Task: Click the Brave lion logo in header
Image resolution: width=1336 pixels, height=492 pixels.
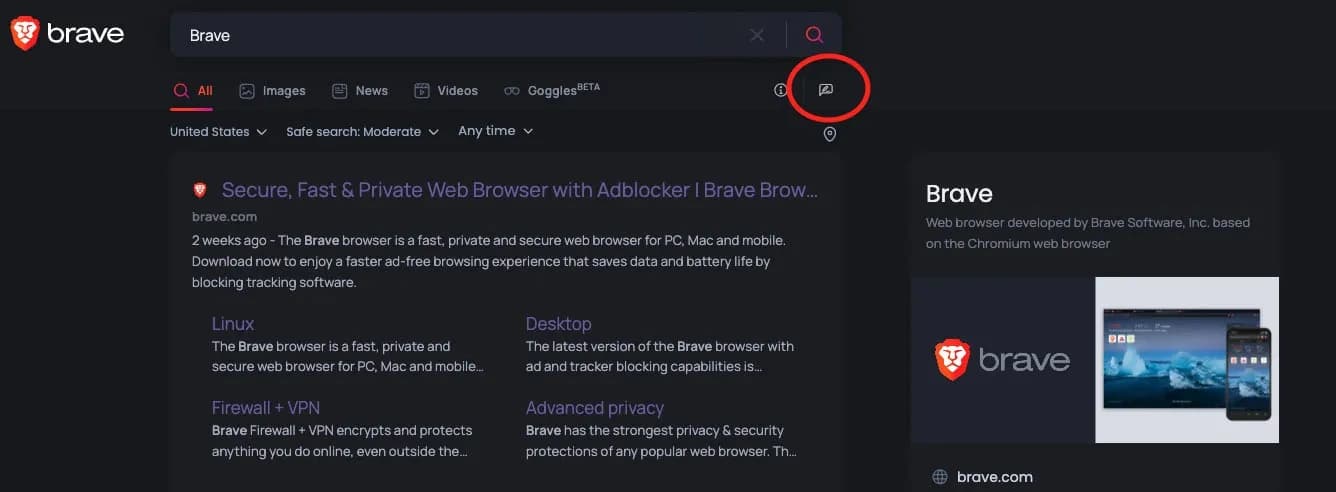Action: tap(67, 34)
